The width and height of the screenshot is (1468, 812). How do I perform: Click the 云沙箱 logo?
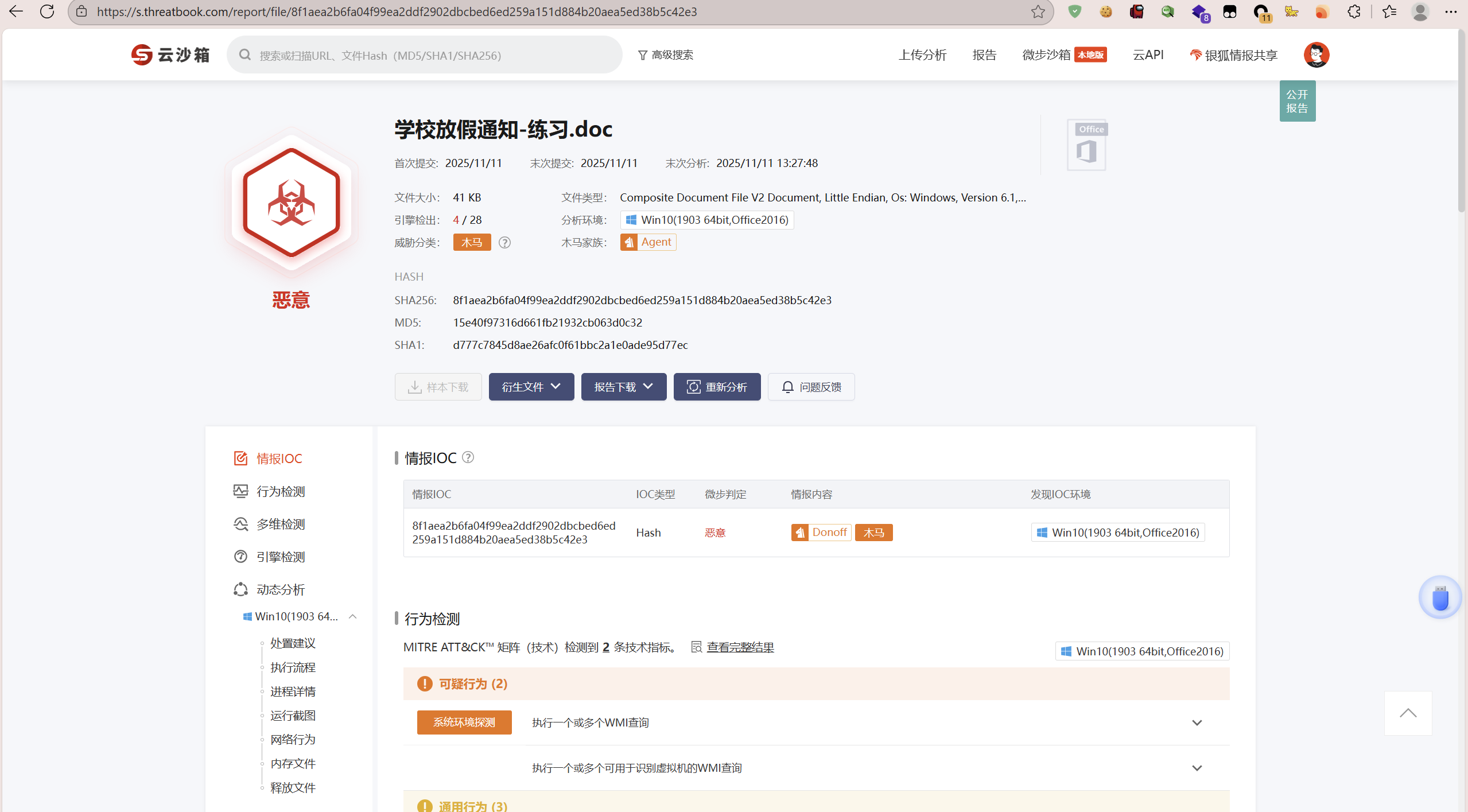(170, 55)
